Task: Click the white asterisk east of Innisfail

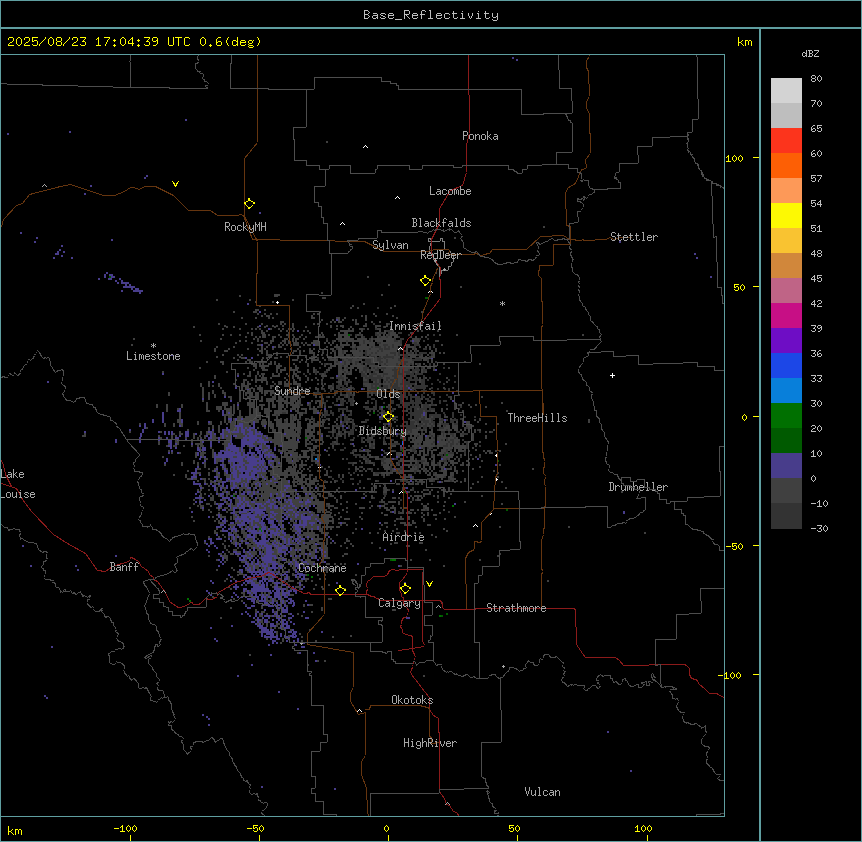Action: pyautogui.click(x=502, y=304)
